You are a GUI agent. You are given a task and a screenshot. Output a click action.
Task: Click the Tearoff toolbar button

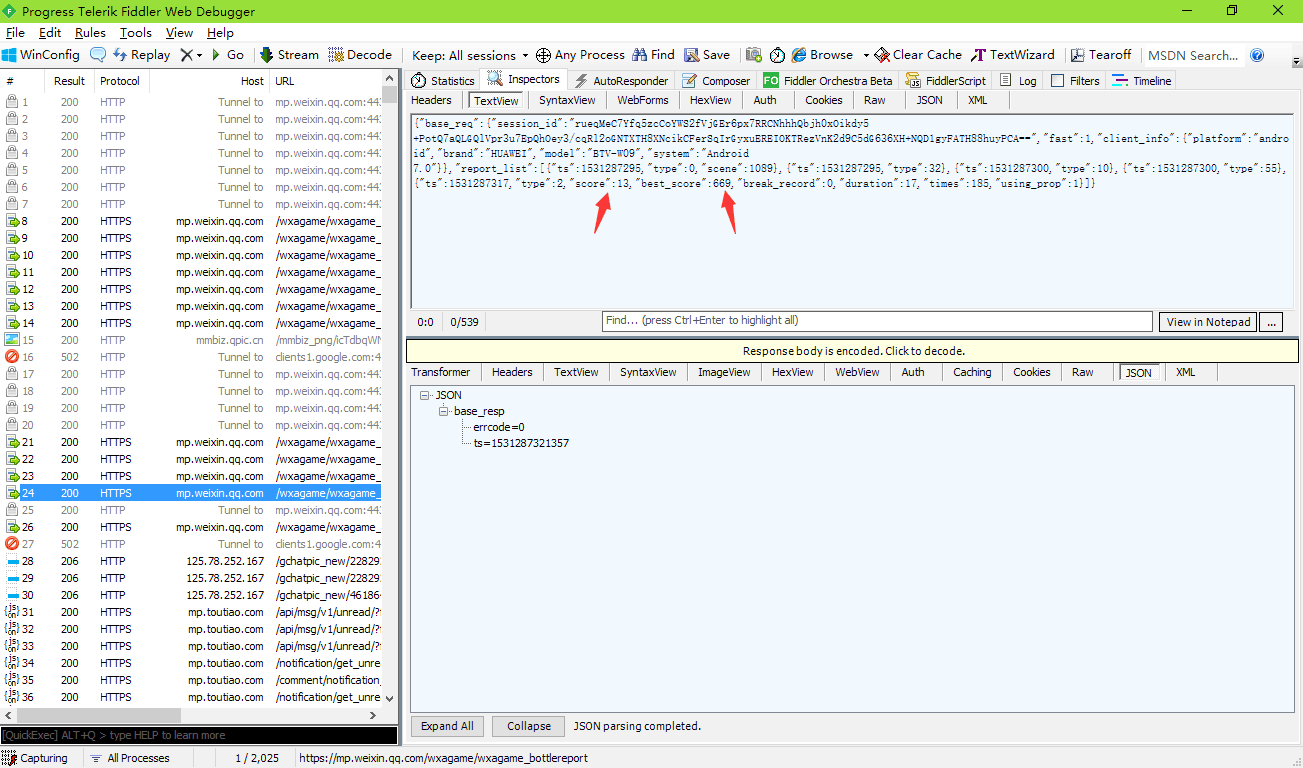pyautogui.click(x=1101, y=55)
